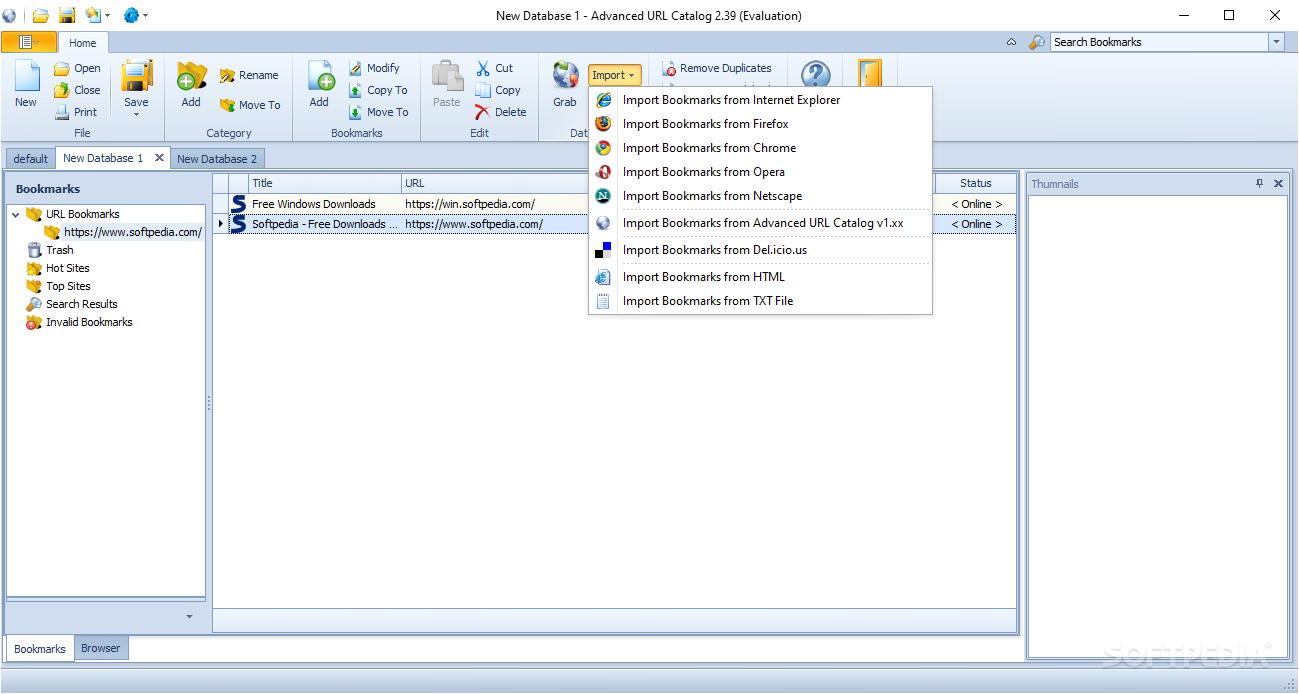Image resolution: width=1299 pixels, height=694 pixels.
Task: Collapse the ribbon with the up chevron
Action: (x=1011, y=42)
